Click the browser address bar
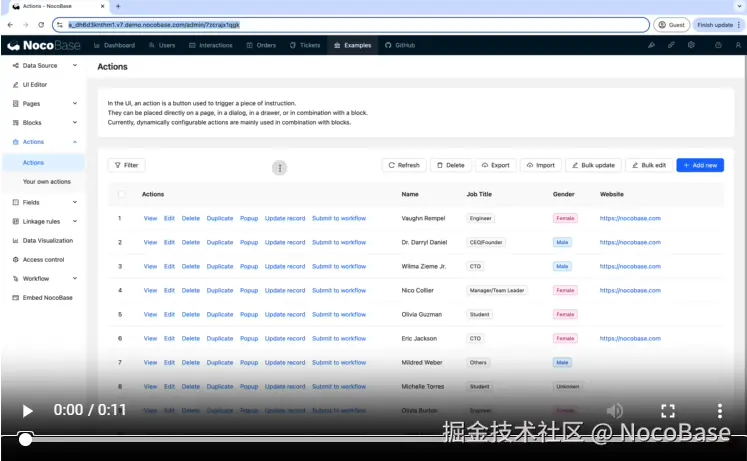Image resolution: width=747 pixels, height=461 pixels. 351,25
